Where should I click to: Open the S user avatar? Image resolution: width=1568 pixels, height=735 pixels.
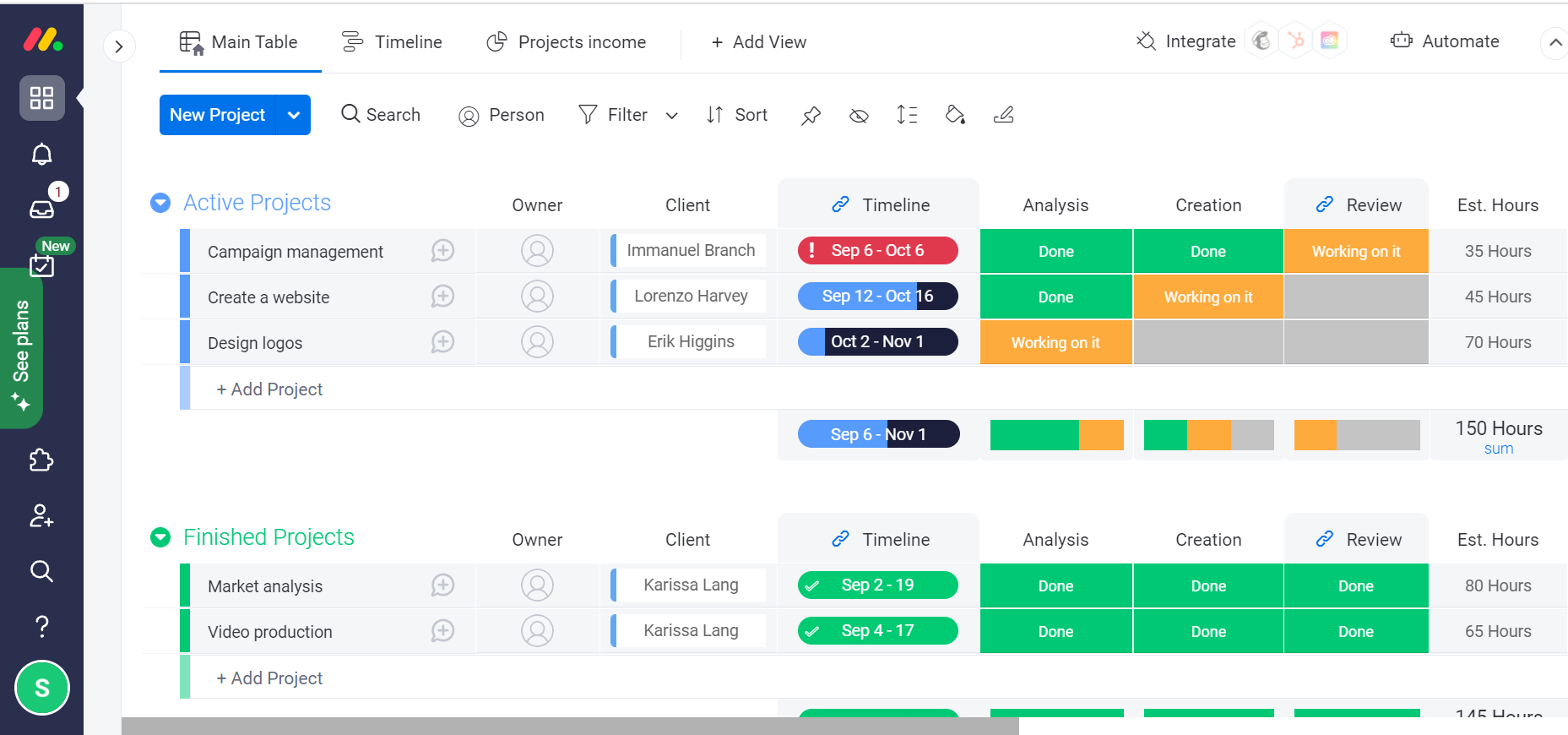[41, 688]
